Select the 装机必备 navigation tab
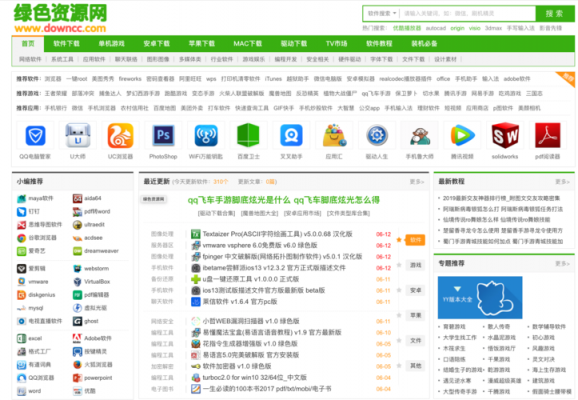 click(424, 44)
